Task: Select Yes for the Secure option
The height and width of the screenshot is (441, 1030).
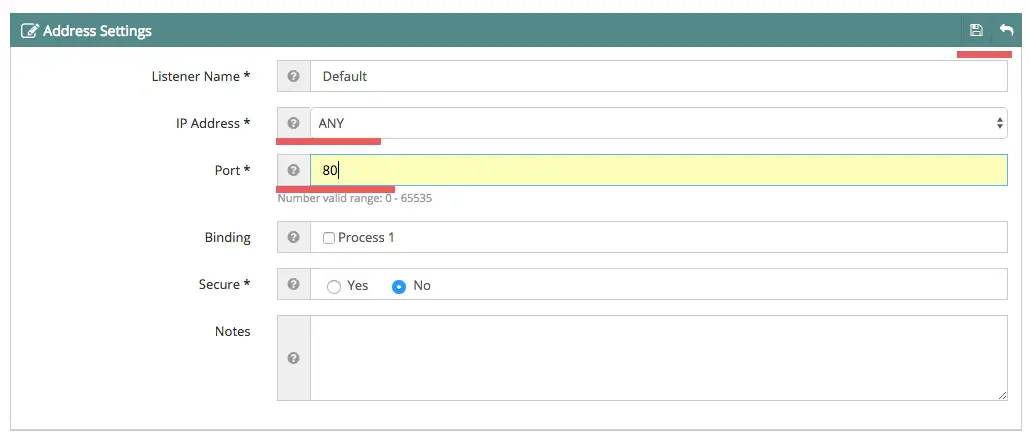Action: [334, 287]
